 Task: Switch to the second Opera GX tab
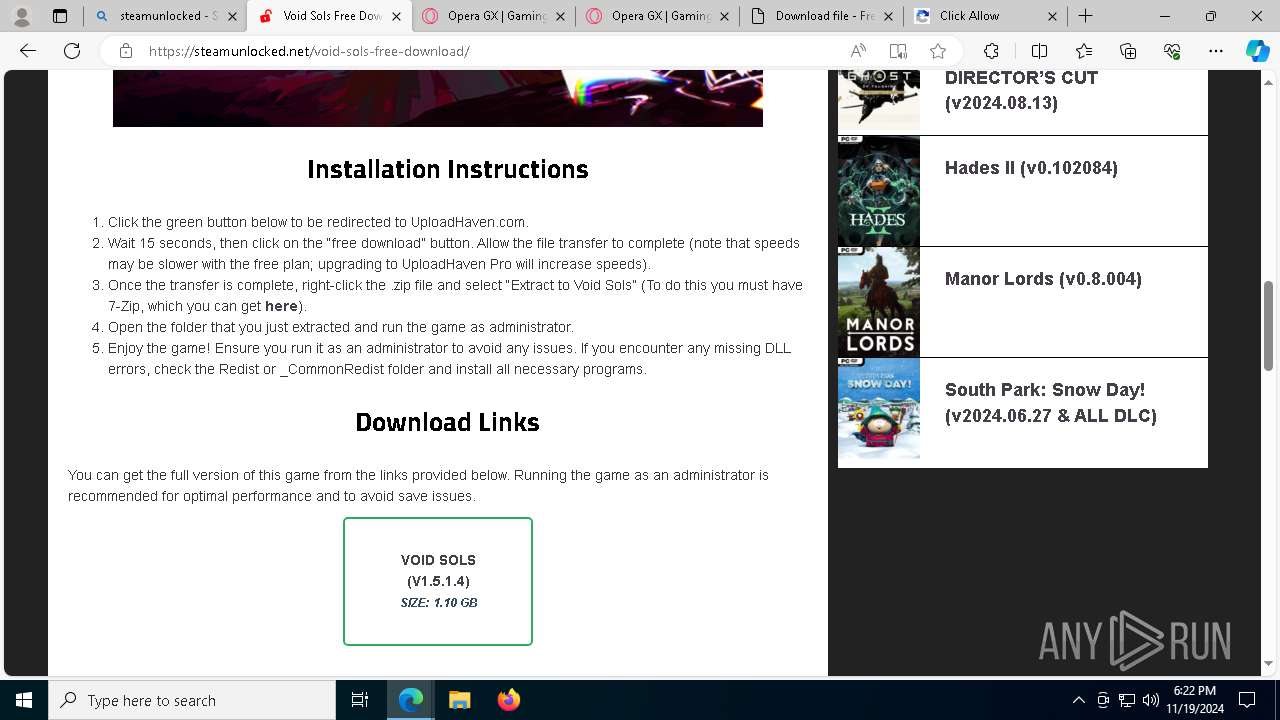point(657,16)
